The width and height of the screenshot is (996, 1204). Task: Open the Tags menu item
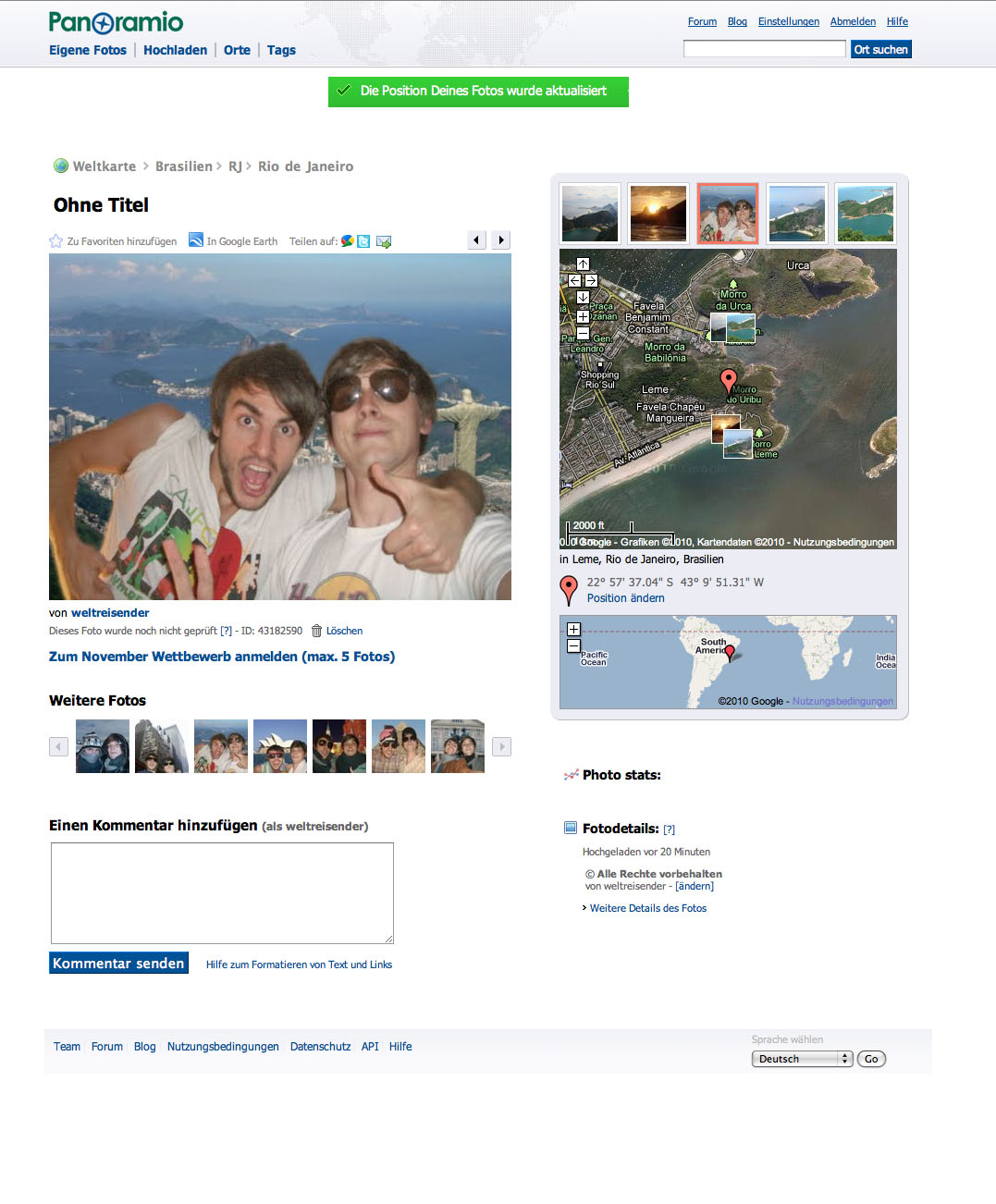(281, 50)
